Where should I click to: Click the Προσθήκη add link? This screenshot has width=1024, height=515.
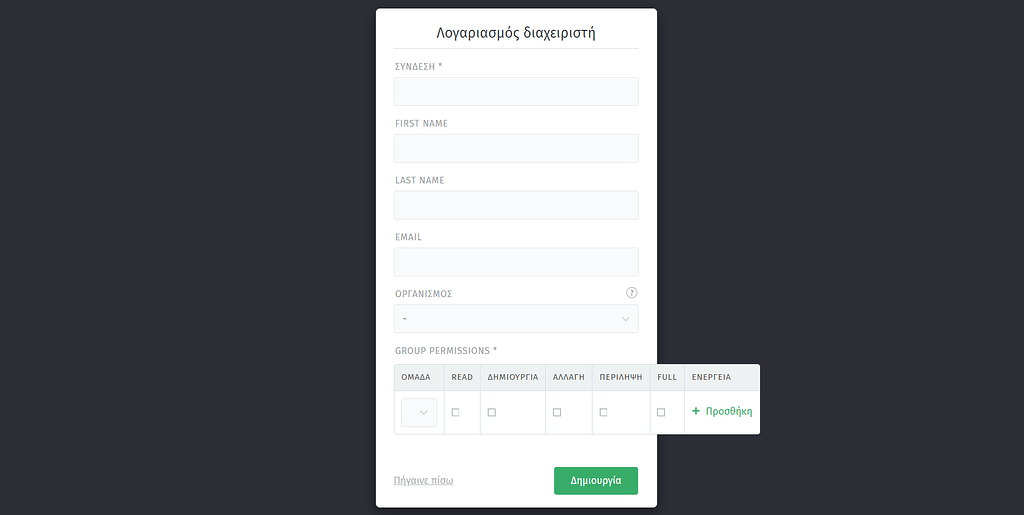coord(722,411)
